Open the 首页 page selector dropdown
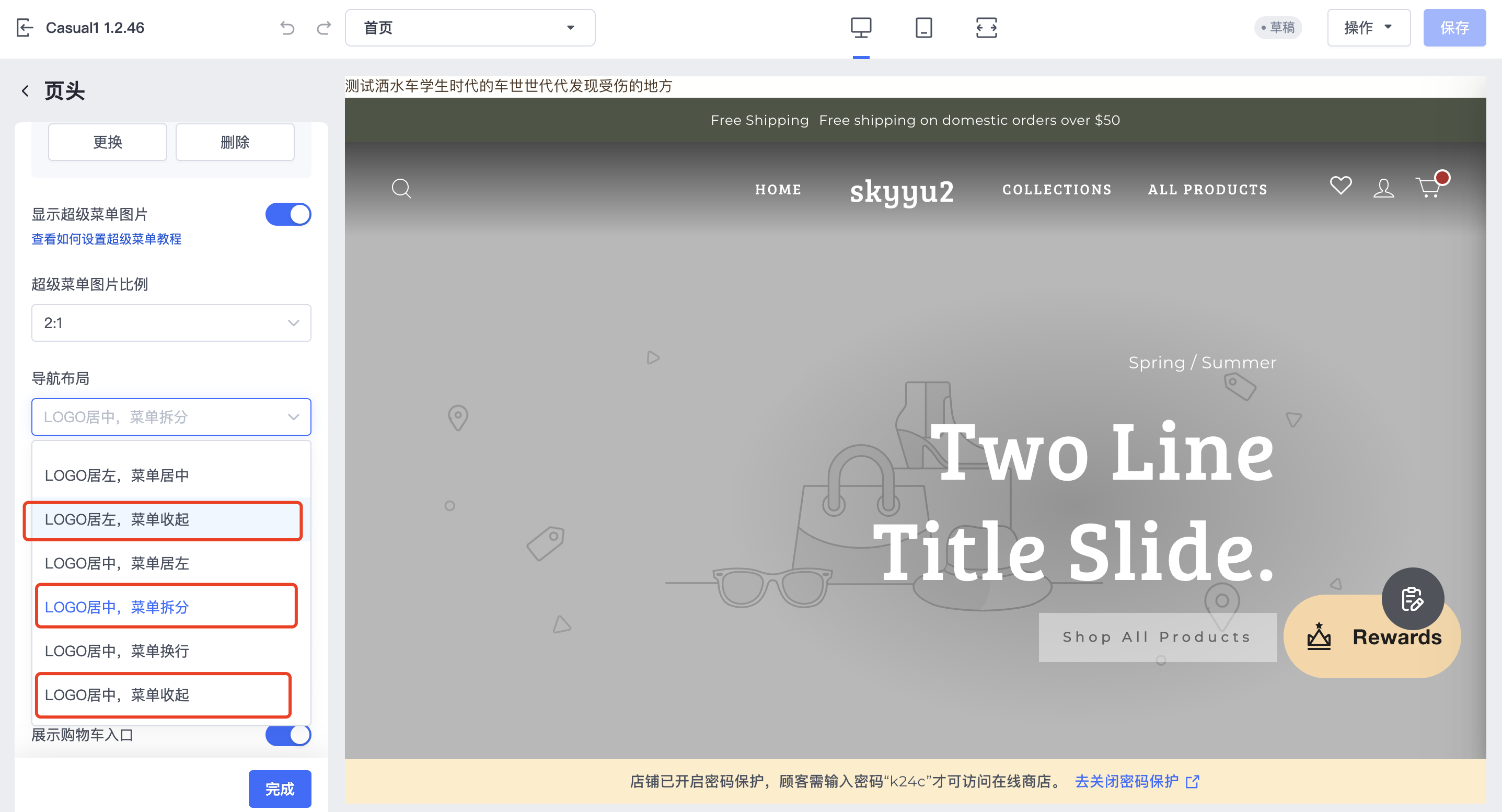This screenshot has height=812, width=1502. pyautogui.click(x=470, y=27)
